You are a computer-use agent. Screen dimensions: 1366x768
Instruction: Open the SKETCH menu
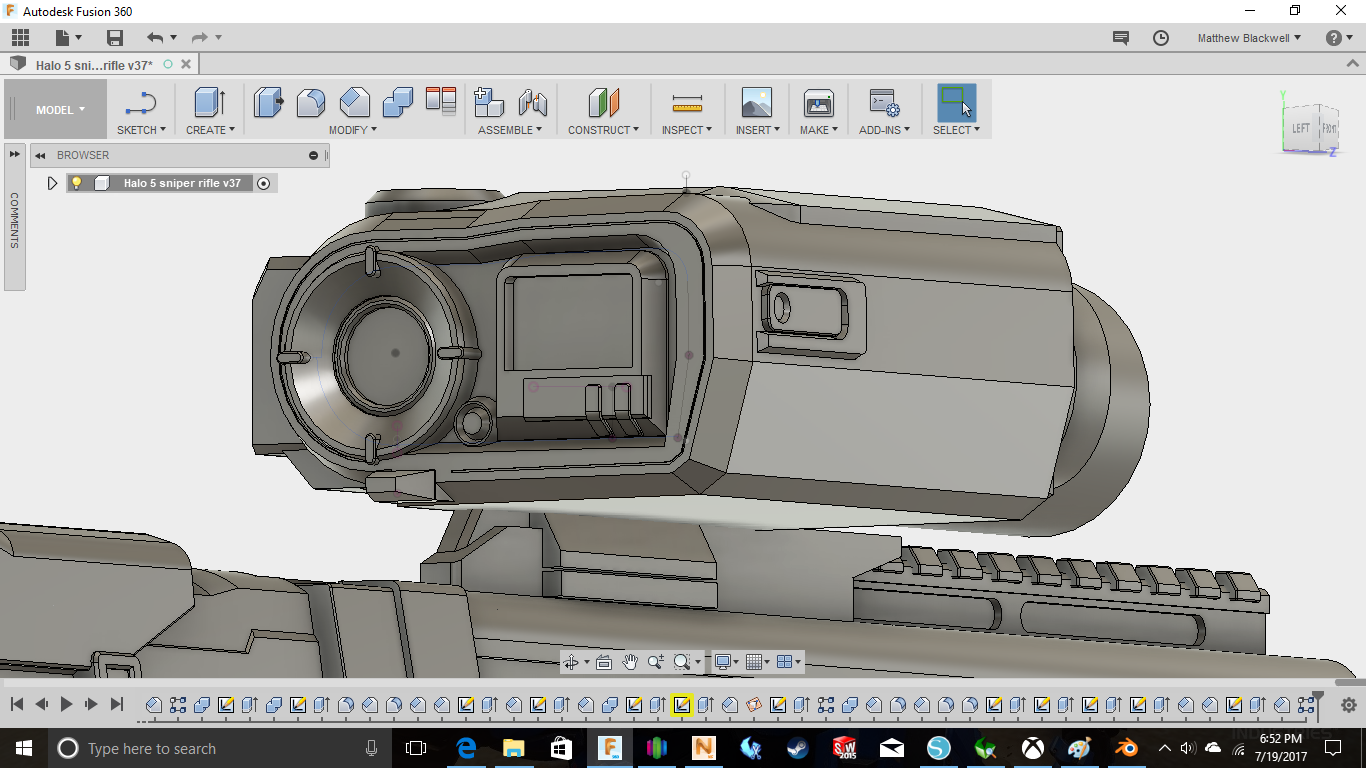tap(141, 130)
